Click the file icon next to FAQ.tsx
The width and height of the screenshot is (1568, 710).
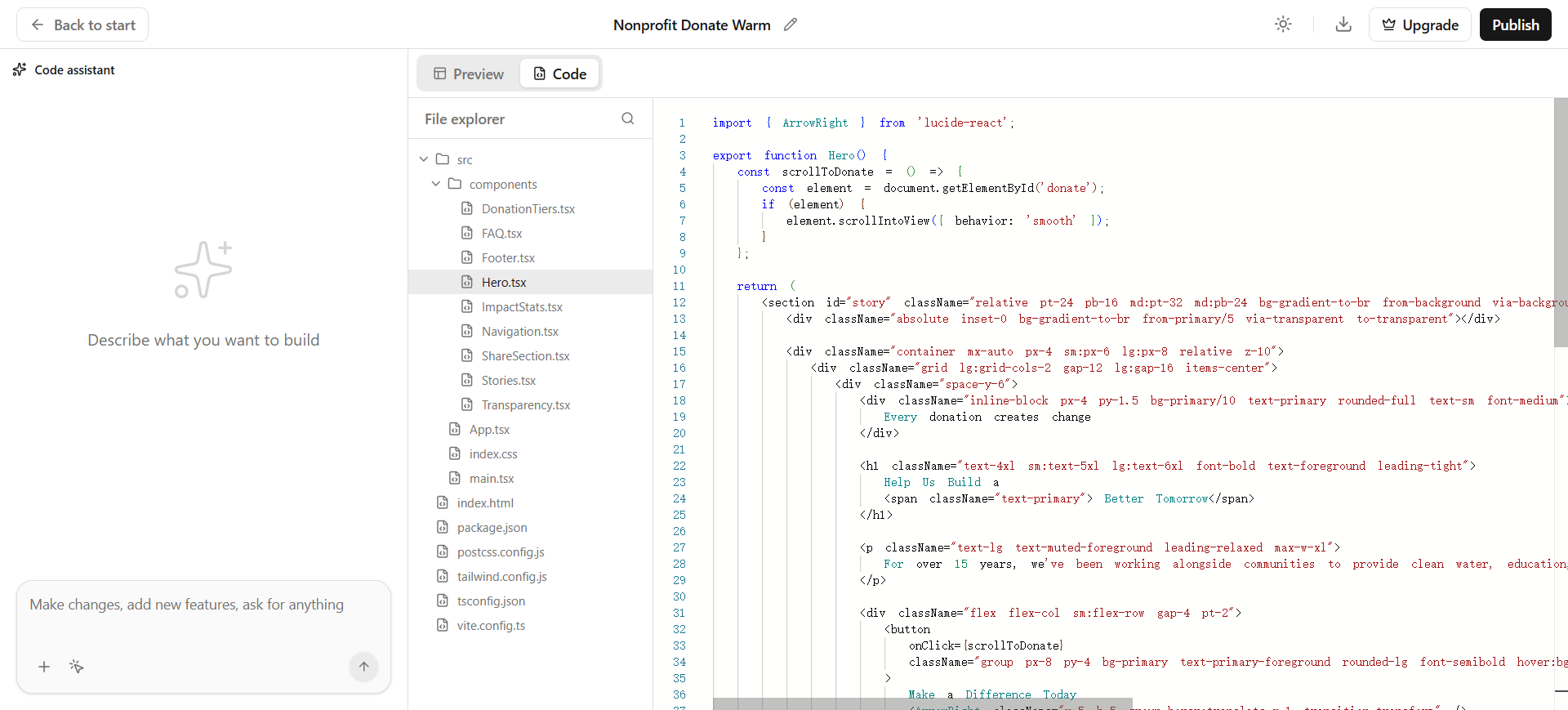coord(467,233)
